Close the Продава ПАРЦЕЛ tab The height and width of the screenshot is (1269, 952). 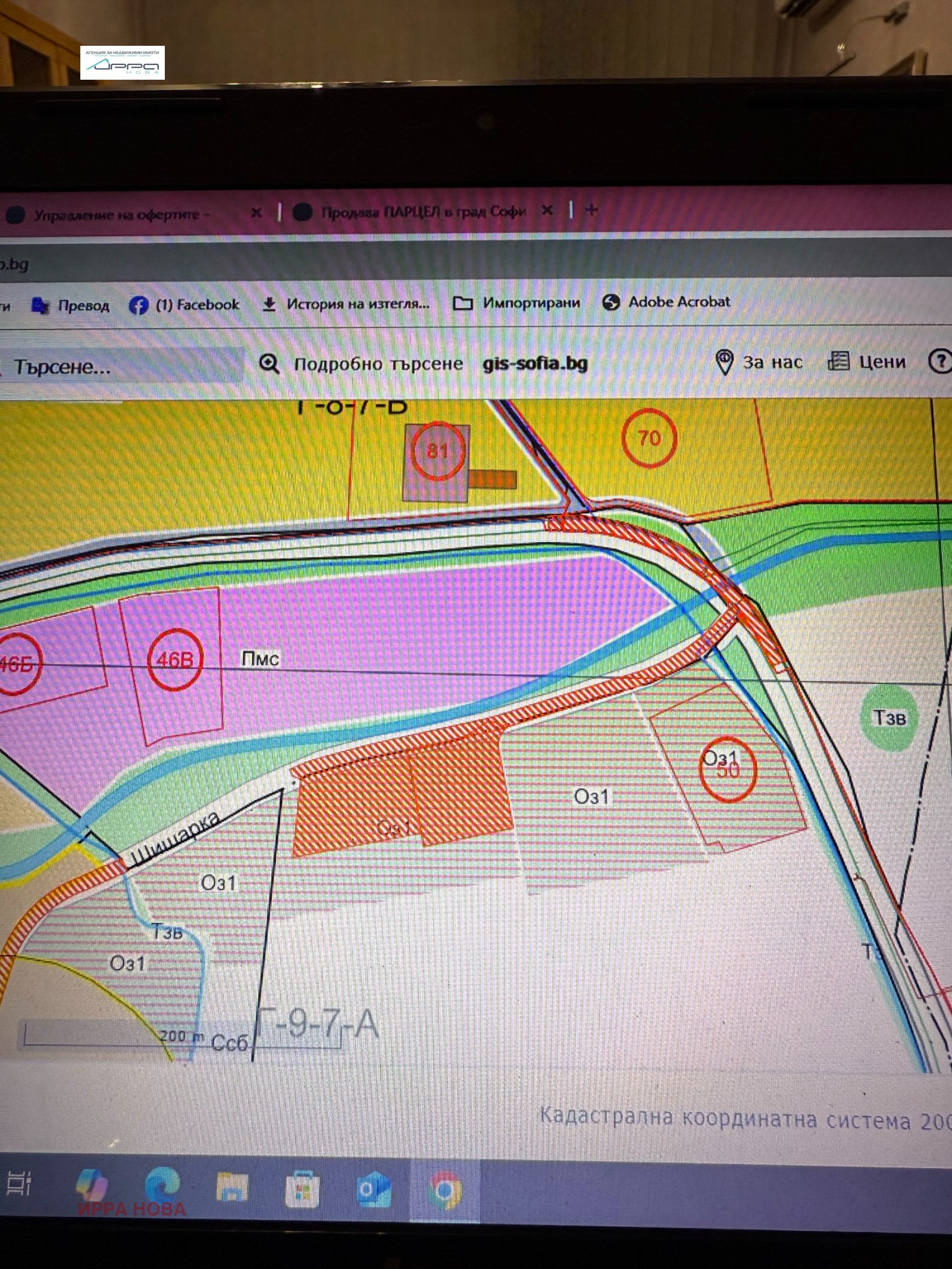tap(547, 211)
